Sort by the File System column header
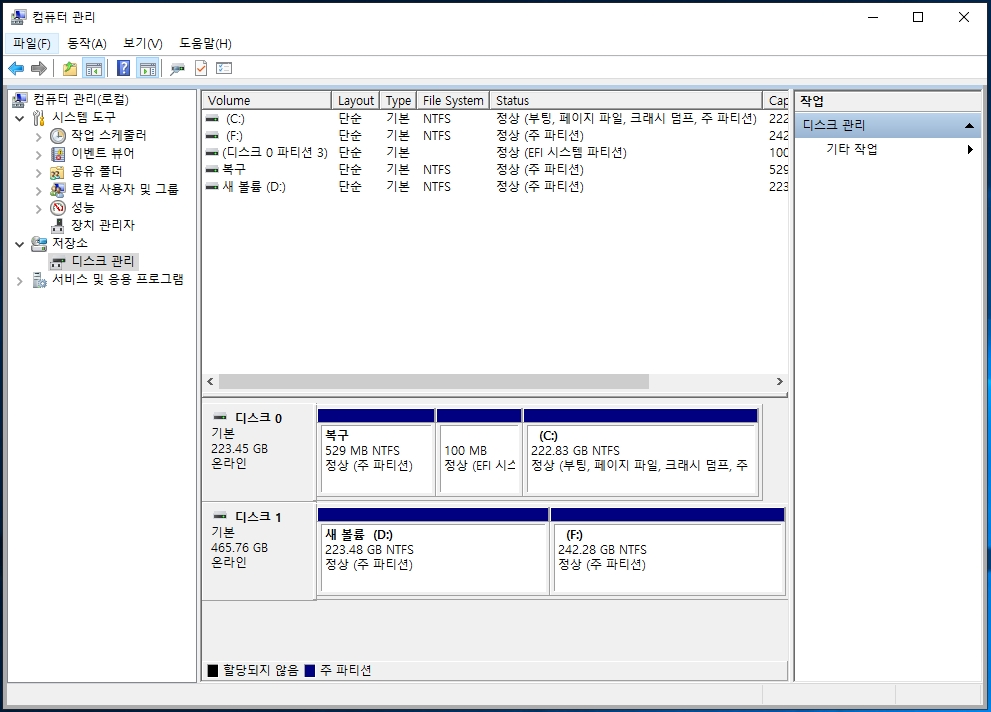 point(453,100)
